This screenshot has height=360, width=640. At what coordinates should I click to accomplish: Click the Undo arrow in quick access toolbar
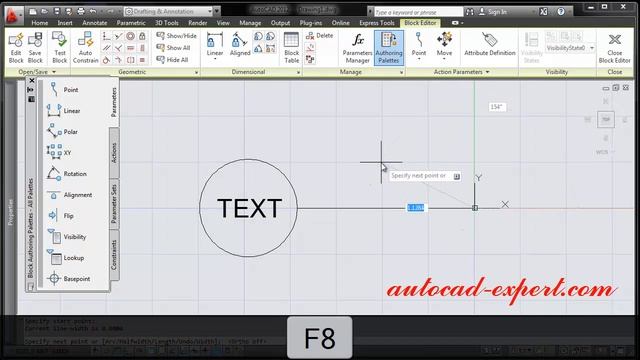(x=93, y=11)
